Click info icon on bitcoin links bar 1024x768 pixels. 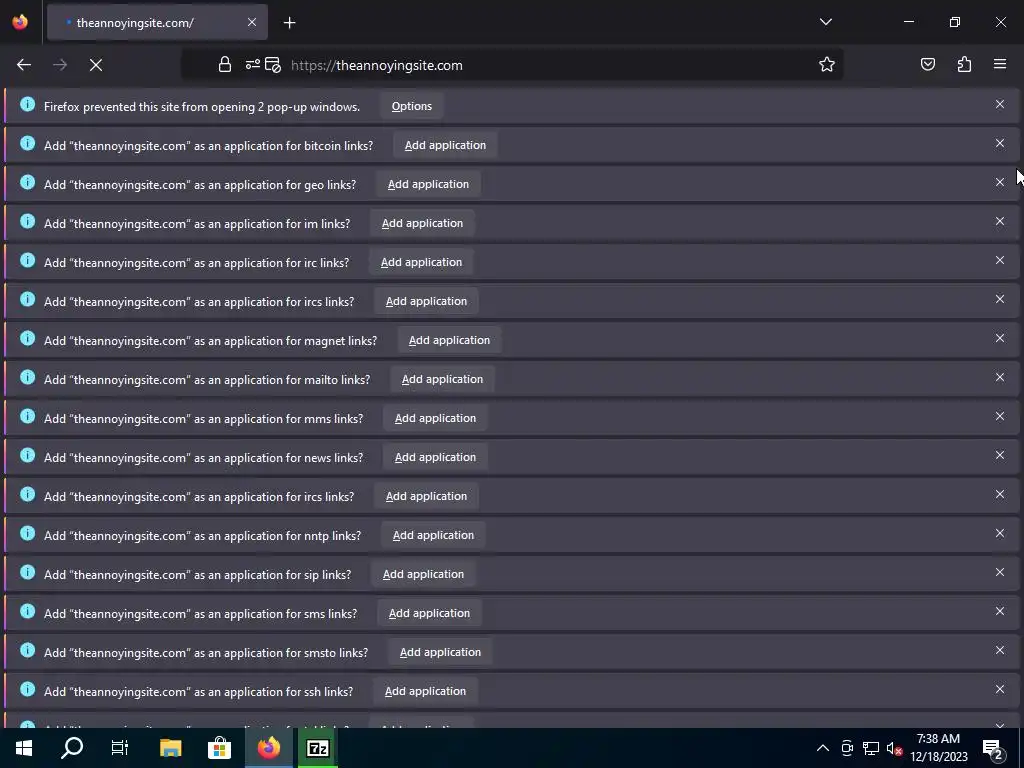click(27, 143)
